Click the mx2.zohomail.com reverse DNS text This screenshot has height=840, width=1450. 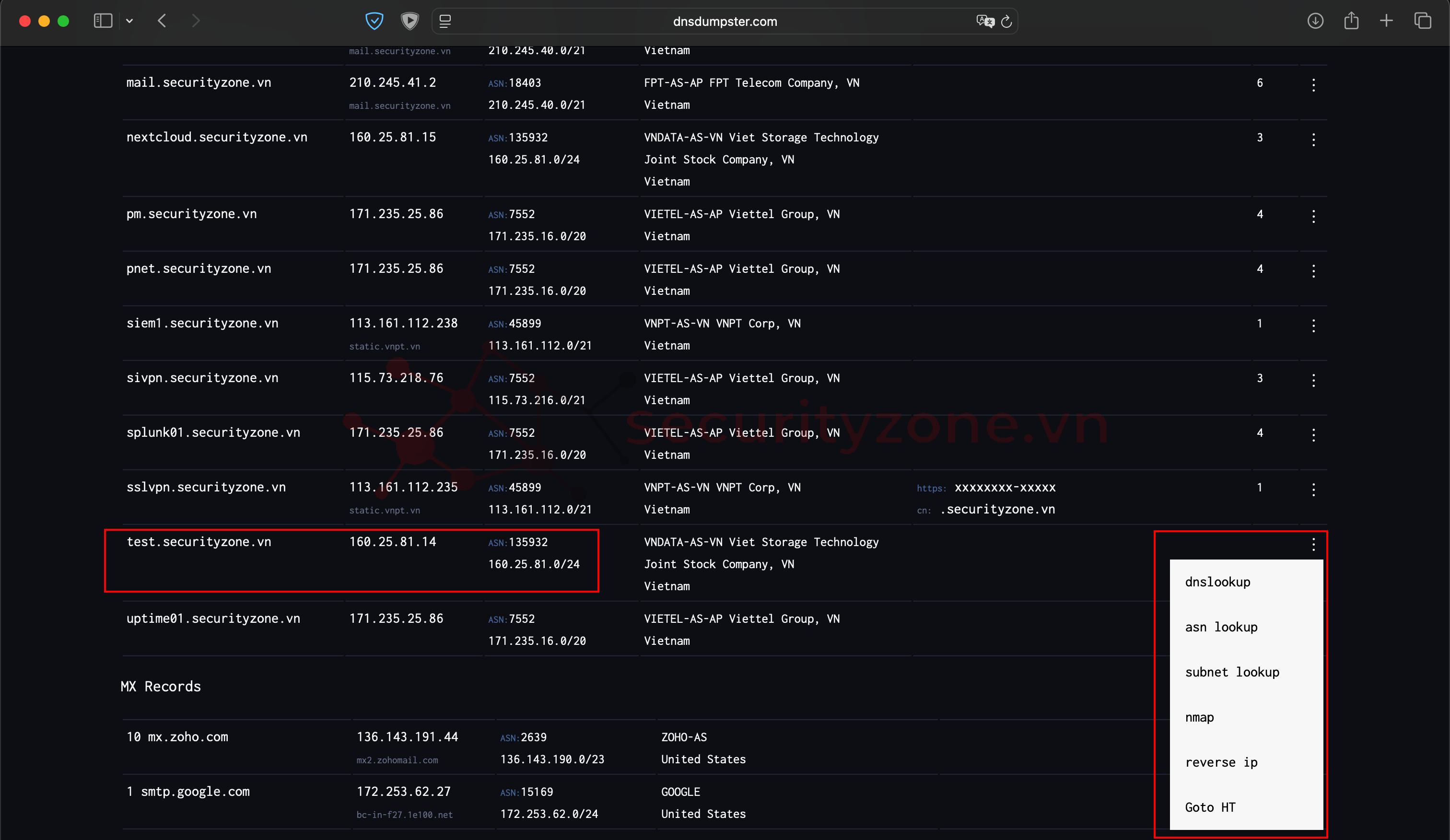[x=397, y=760]
